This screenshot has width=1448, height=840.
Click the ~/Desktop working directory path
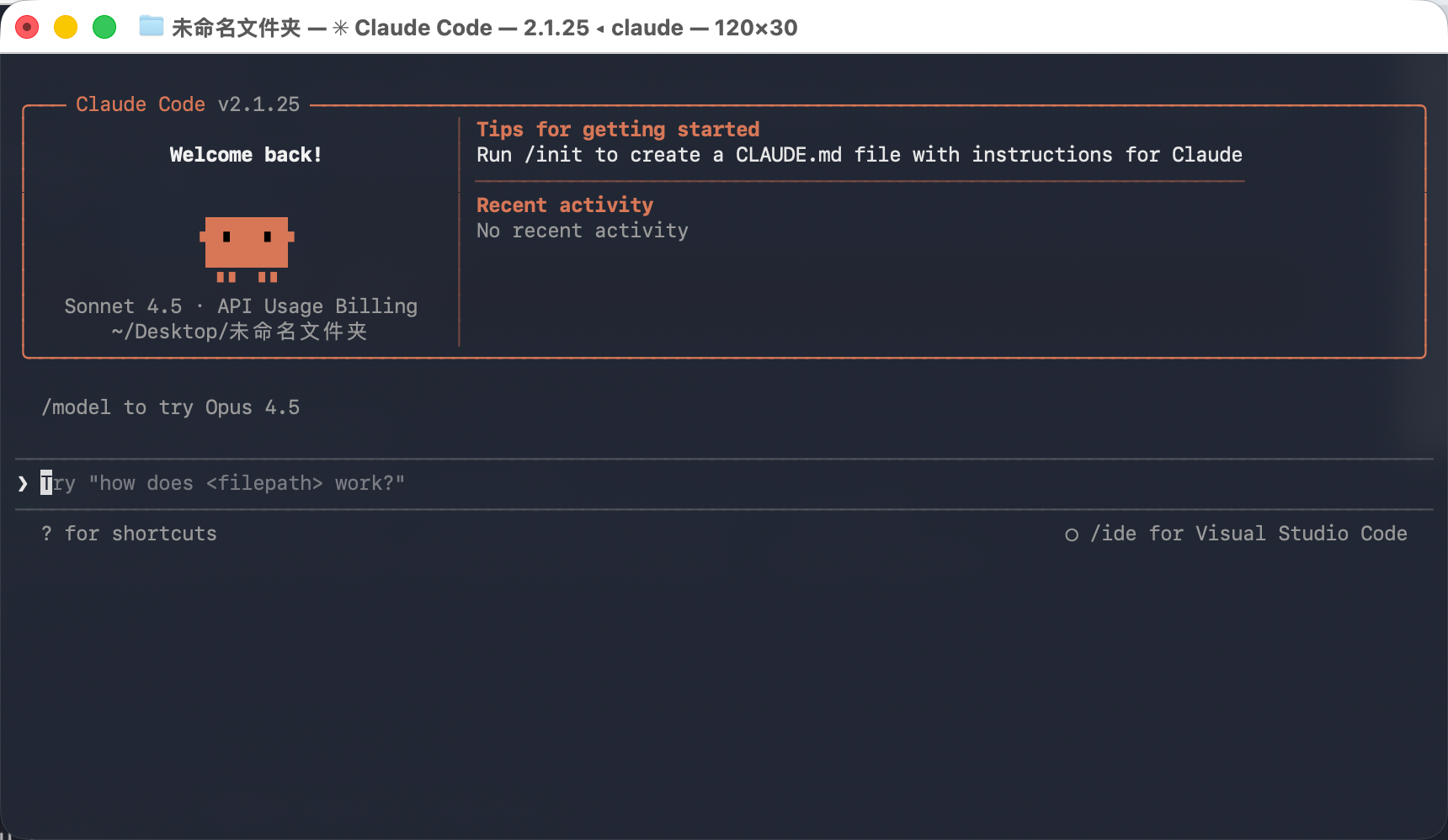(240, 332)
